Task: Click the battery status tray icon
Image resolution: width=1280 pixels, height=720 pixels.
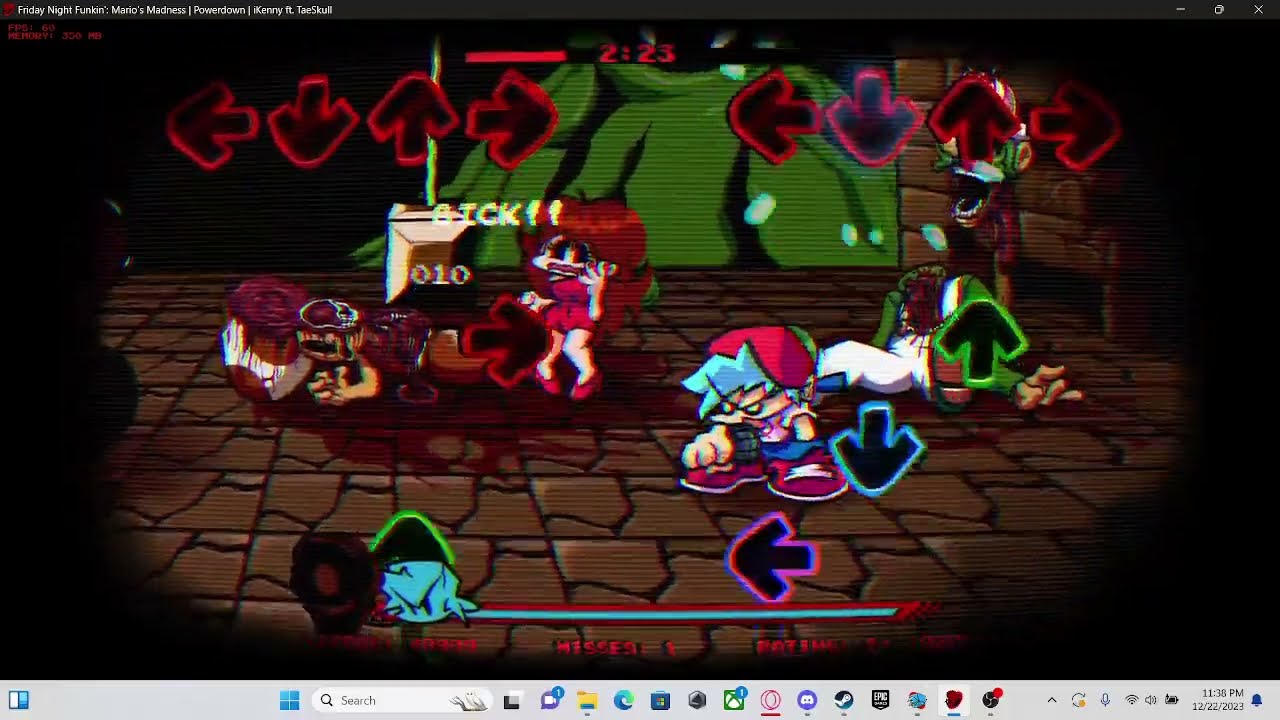Action: pyautogui.click(x=1171, y=700)
